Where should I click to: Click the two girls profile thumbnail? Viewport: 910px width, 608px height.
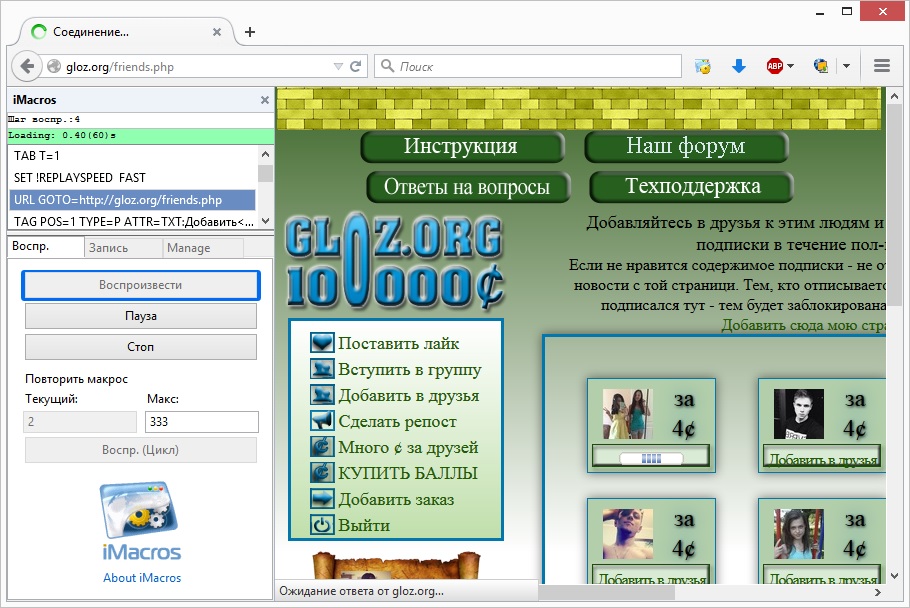pos(627,414)
